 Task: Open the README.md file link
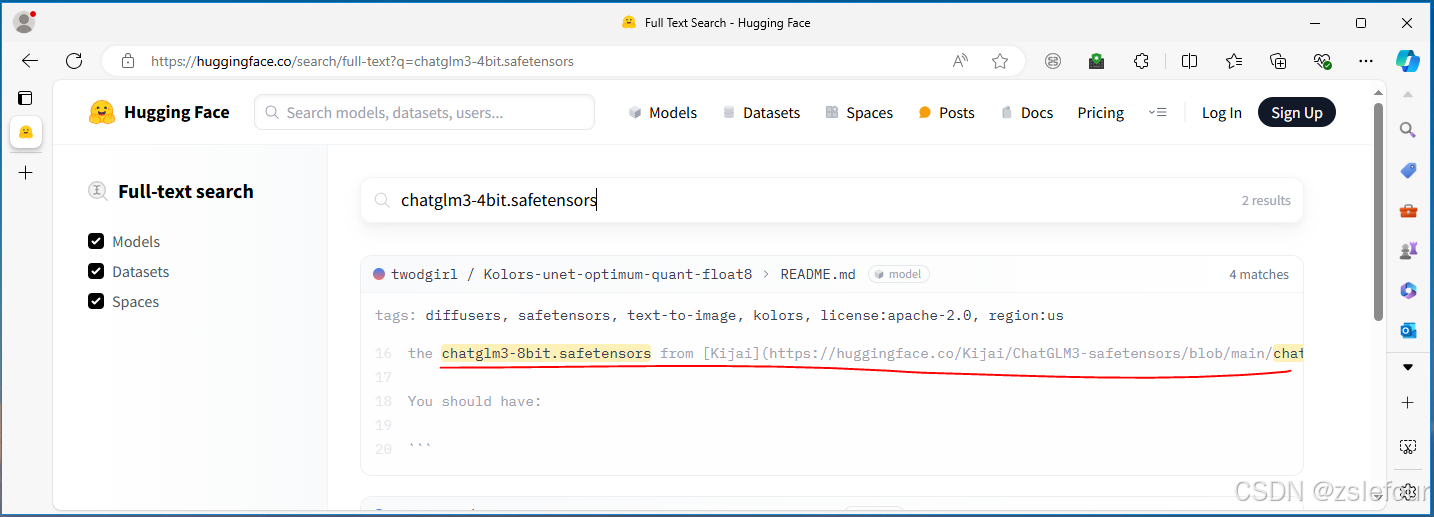[x=818, y=274]
